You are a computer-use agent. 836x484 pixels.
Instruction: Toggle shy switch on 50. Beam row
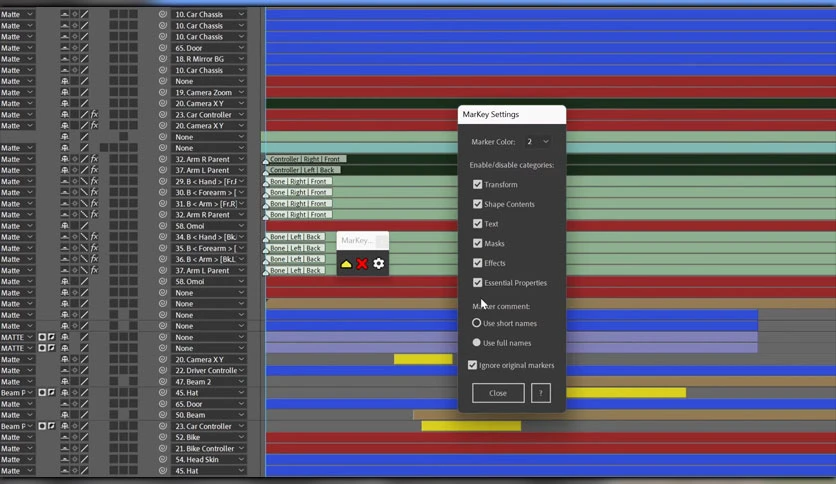[x=65, y=415]
